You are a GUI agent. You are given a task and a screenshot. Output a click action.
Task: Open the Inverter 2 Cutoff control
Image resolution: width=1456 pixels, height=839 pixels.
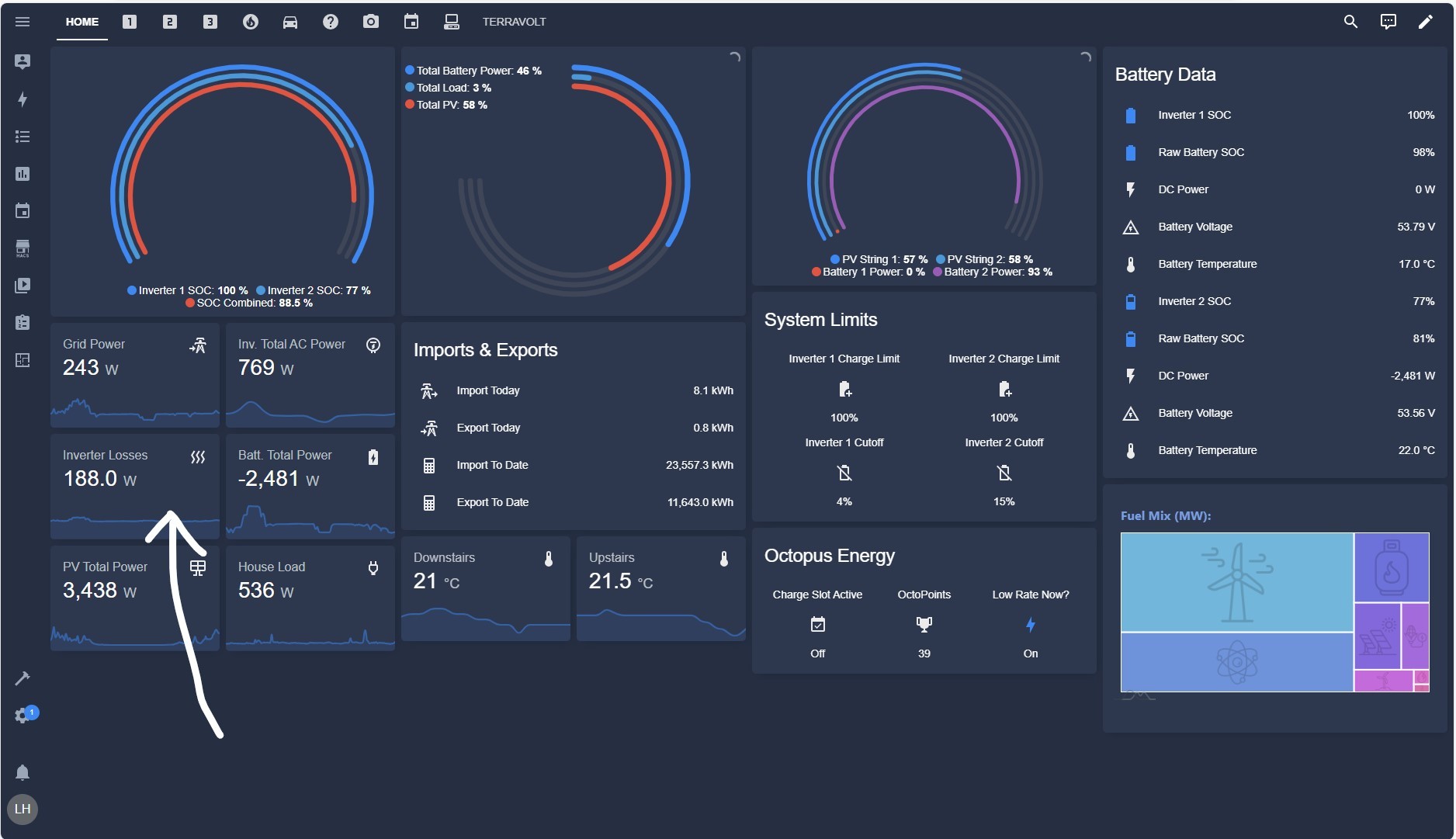[x=1004, y=472]
